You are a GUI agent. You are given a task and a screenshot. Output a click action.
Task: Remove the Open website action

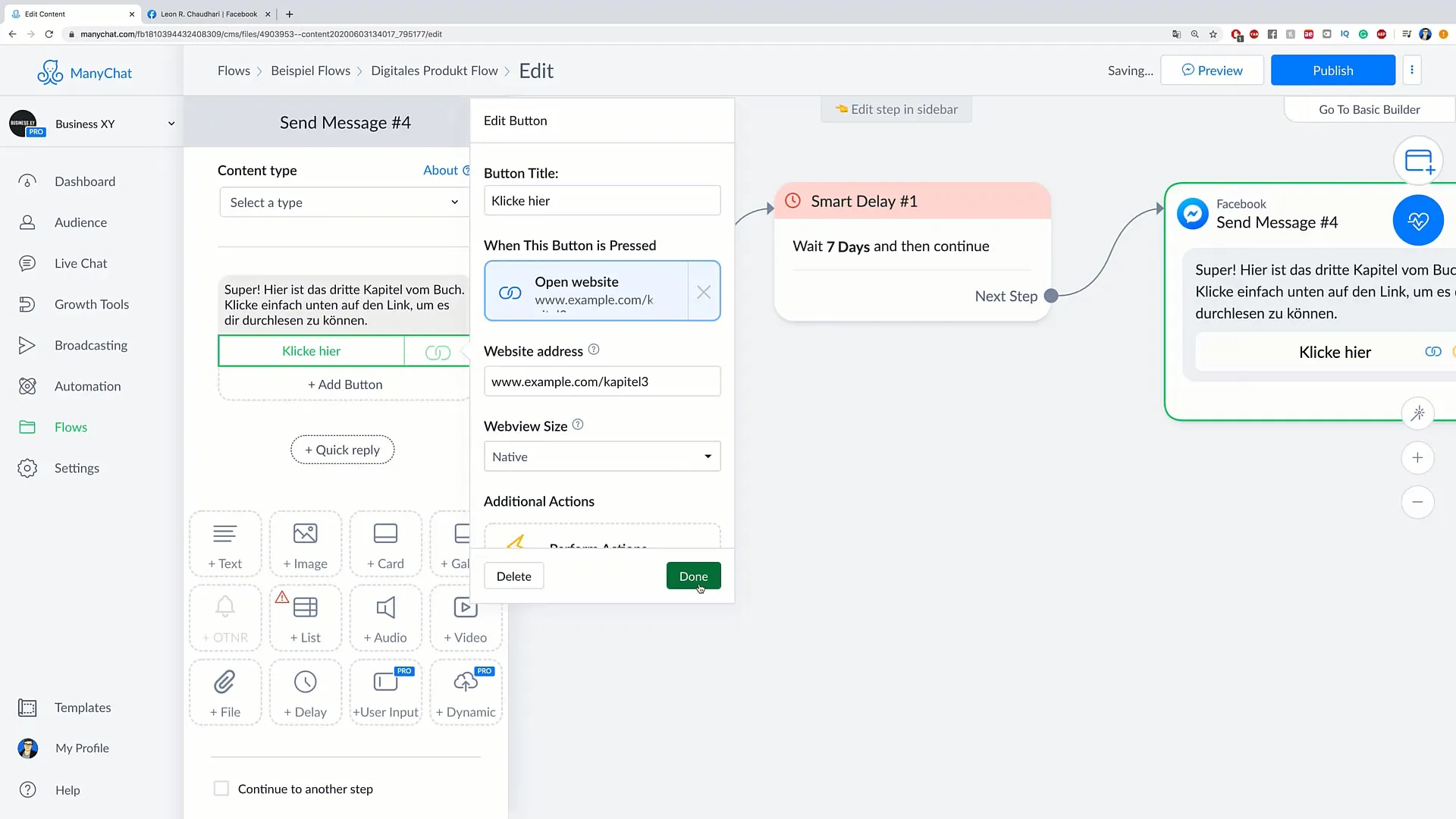coord(704,291)
